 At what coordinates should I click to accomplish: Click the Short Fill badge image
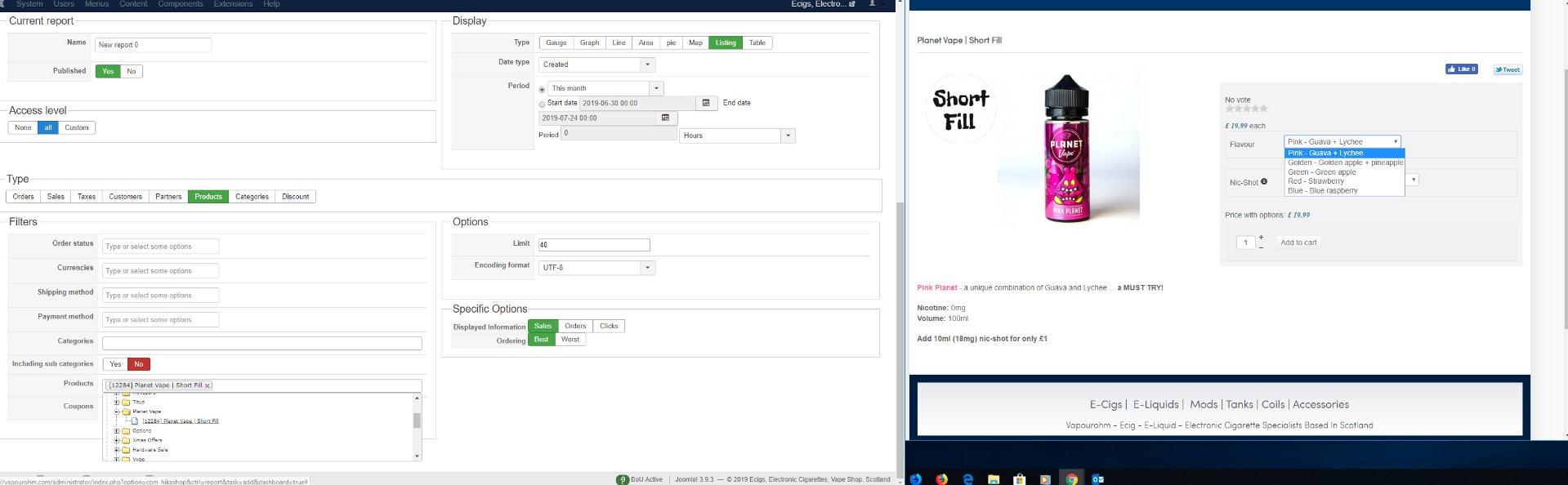click(x=961, y=109)
